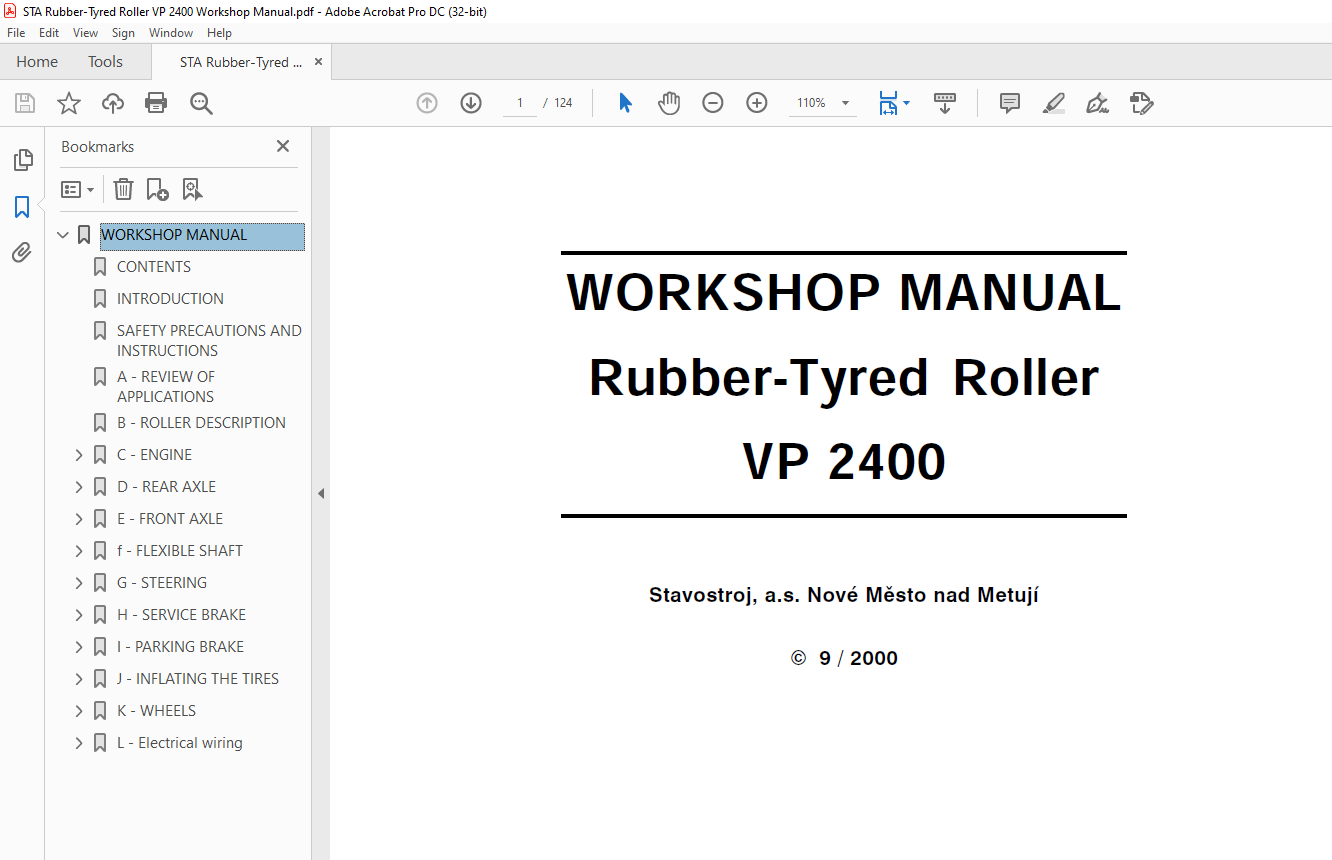Switch to the Tools tab
This screenshot has width=1332, height=860.
tap(105, 62)
